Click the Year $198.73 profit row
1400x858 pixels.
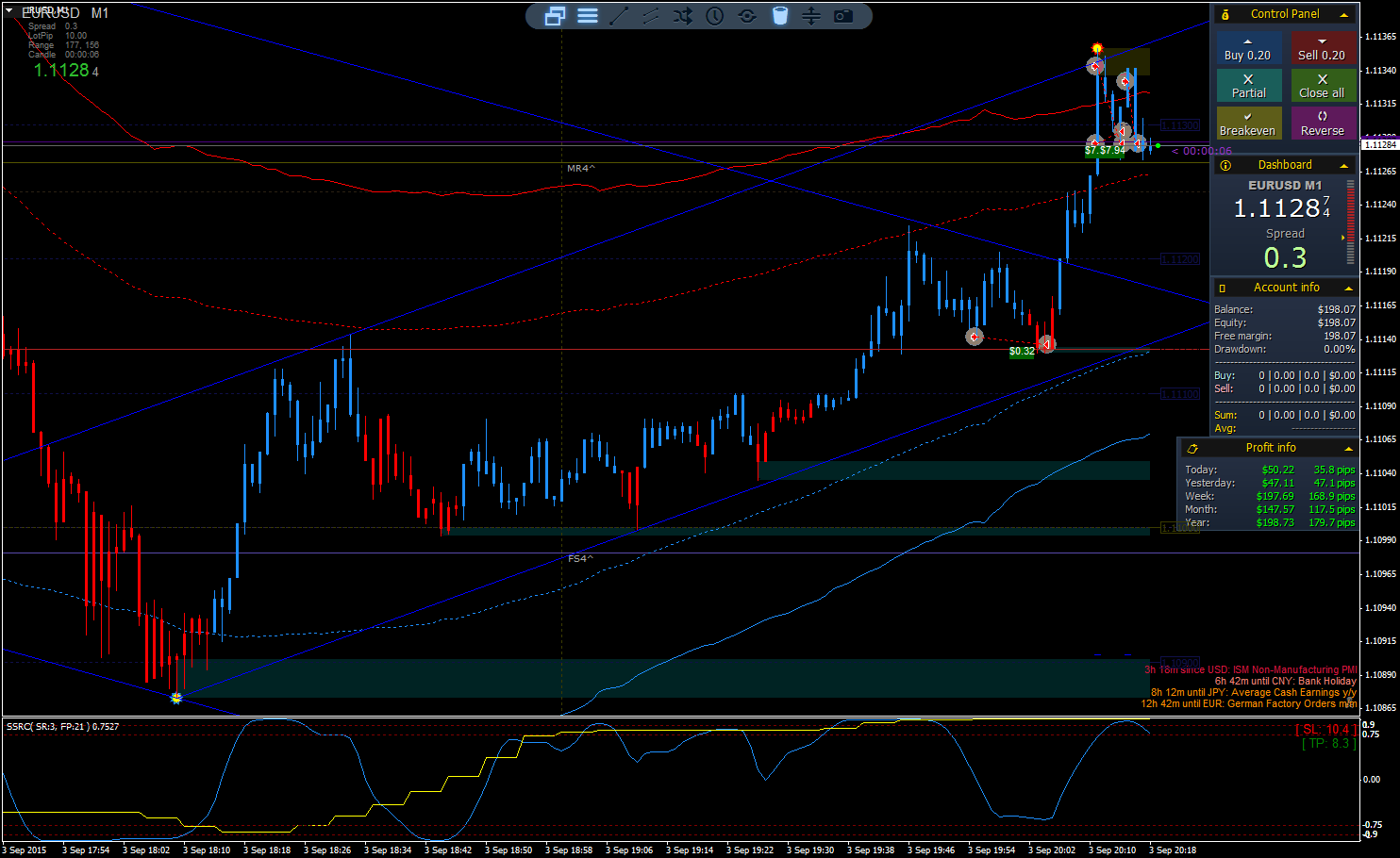(x=1270, y=522)
